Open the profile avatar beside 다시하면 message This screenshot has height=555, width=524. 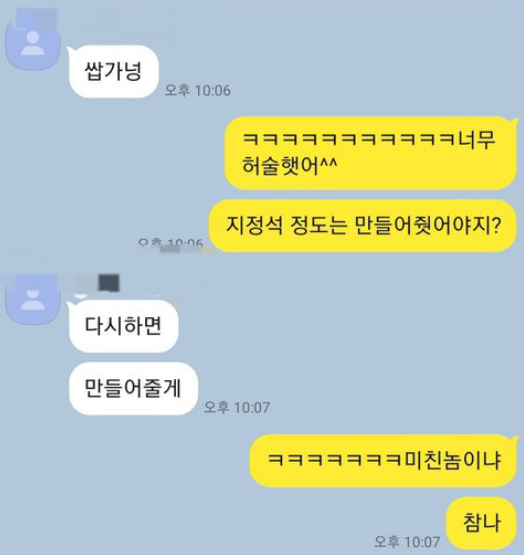pyautogui.click(x=33, y=299)
